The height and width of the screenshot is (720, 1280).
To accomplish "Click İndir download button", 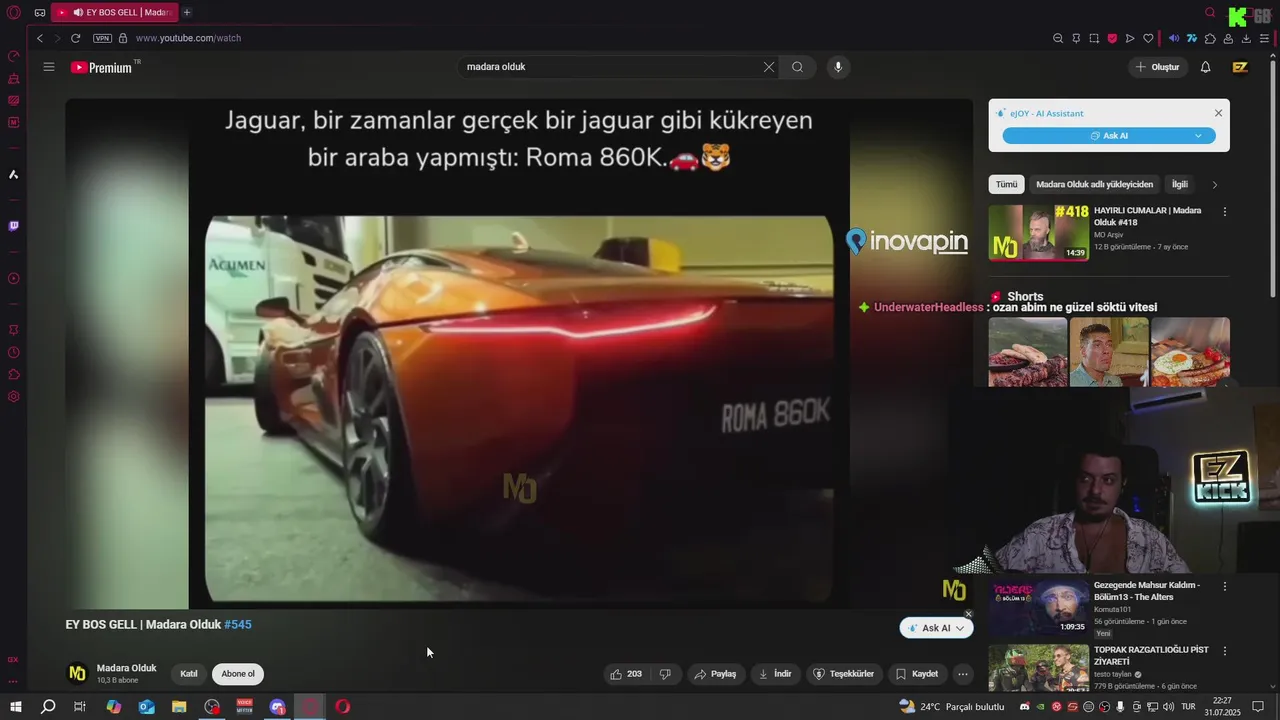I will point(775,674).
